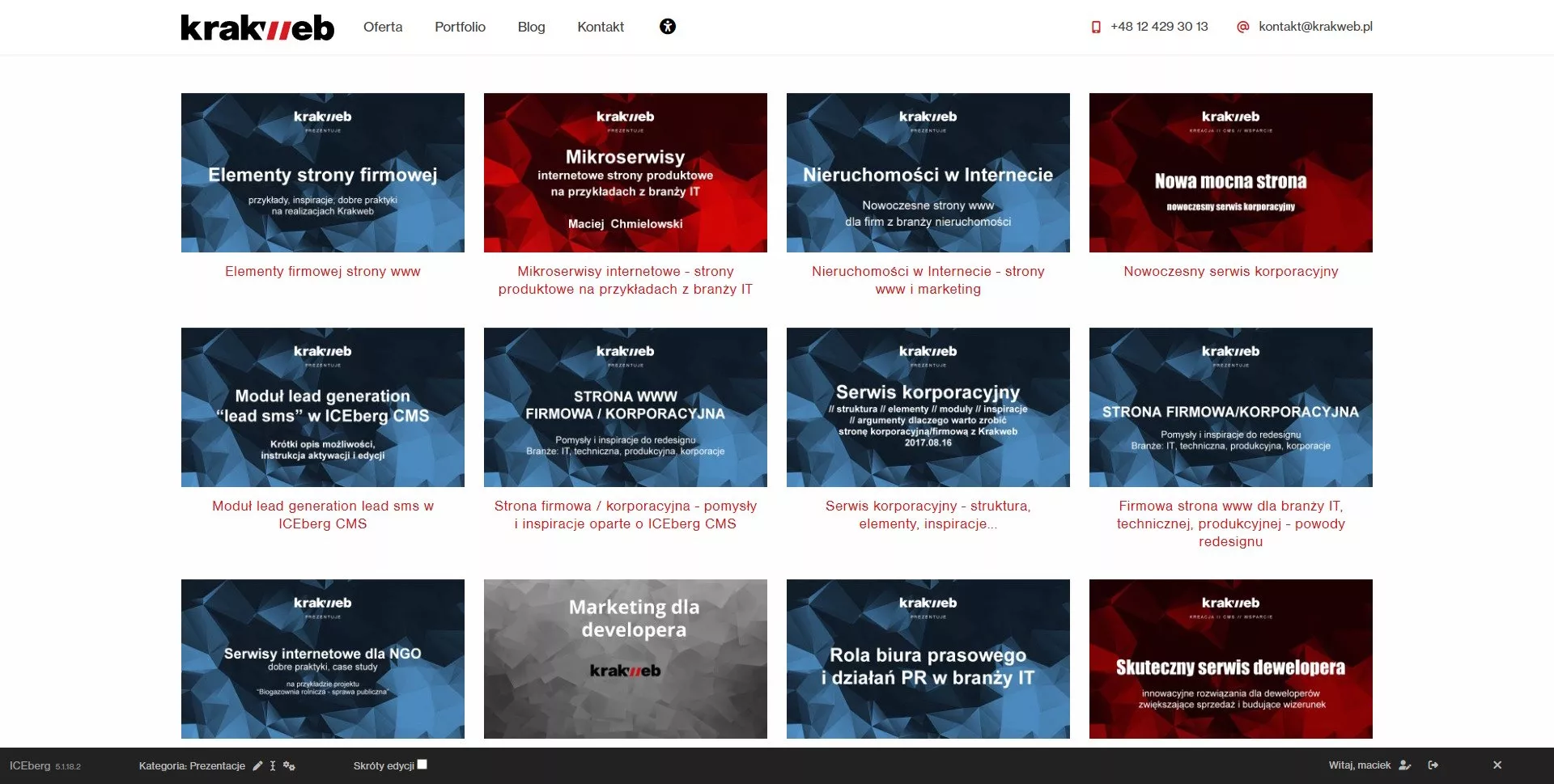Click red 'Skuteczny serwis dewelopera' thumbnail
The image size is (1554, 784).
click(x=1231, y=659)
